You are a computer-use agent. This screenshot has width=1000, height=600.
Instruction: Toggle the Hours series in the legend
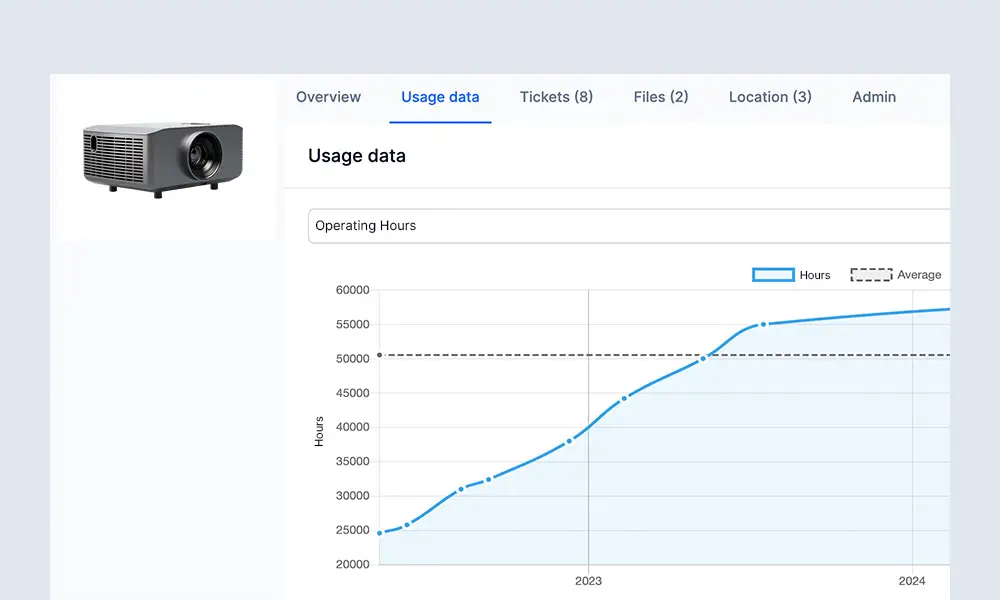pyautogui.click(x=791, y=275)
